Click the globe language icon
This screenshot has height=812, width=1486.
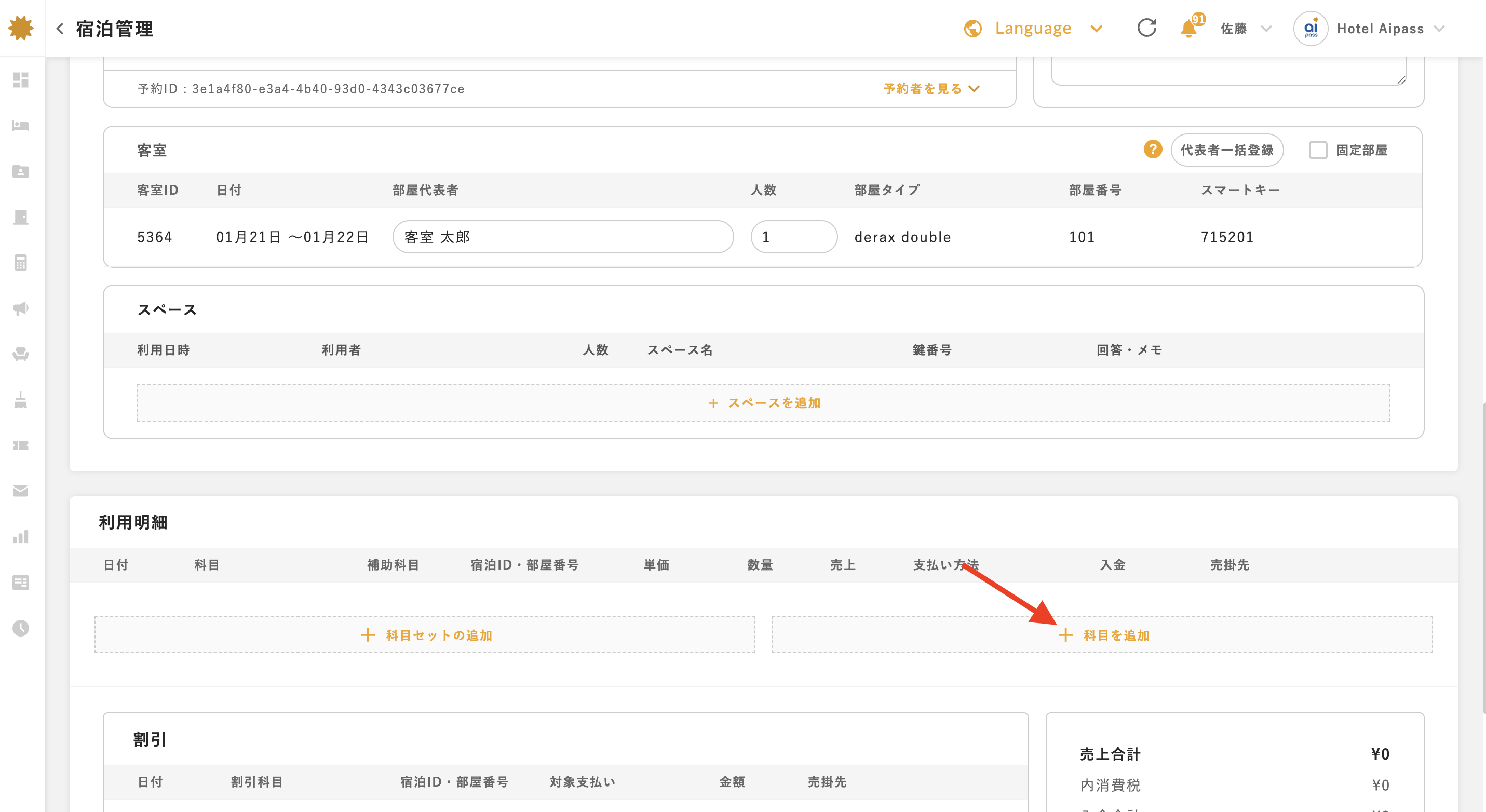[x=973, y=28]
